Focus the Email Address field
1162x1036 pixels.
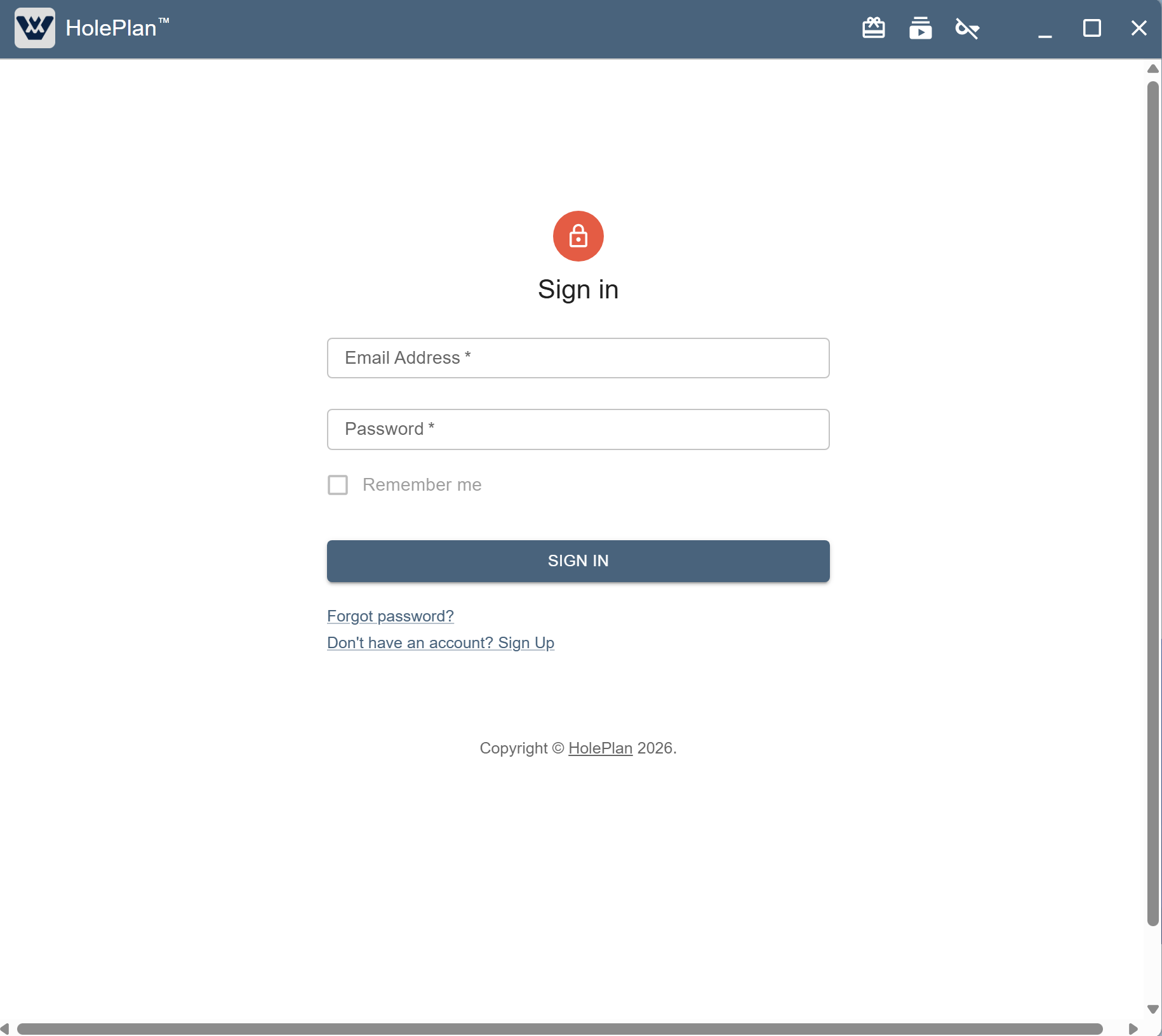[x=578, y=358]
